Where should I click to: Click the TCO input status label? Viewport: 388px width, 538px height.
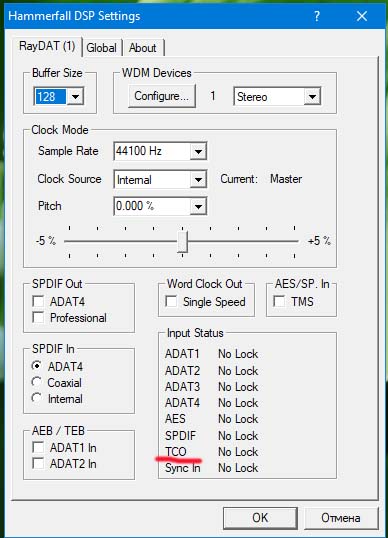[176, 452]
